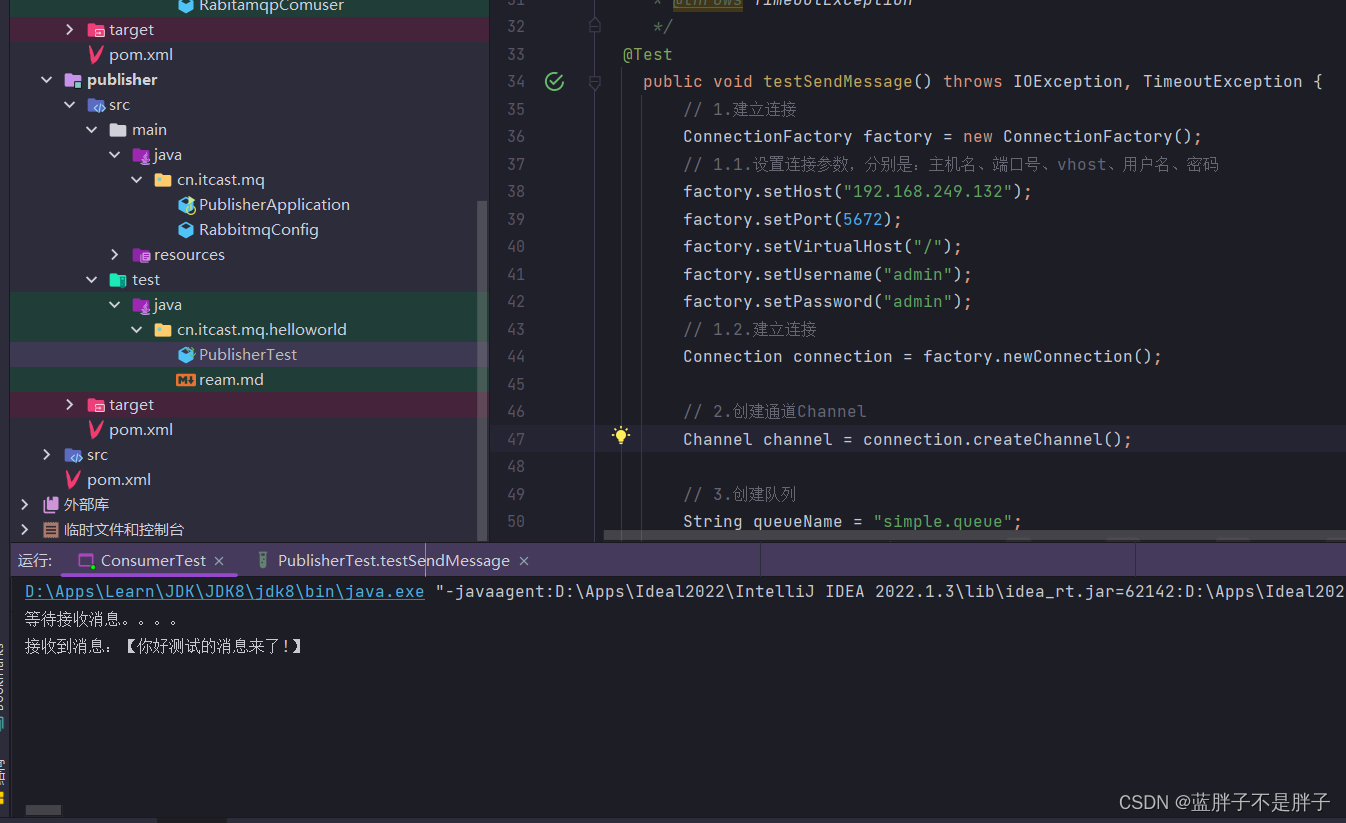Click the PublisherTest.testSendMessage test icon
Image resolution: width=1346 pixels, height=823 pixels.
[263, 561]
